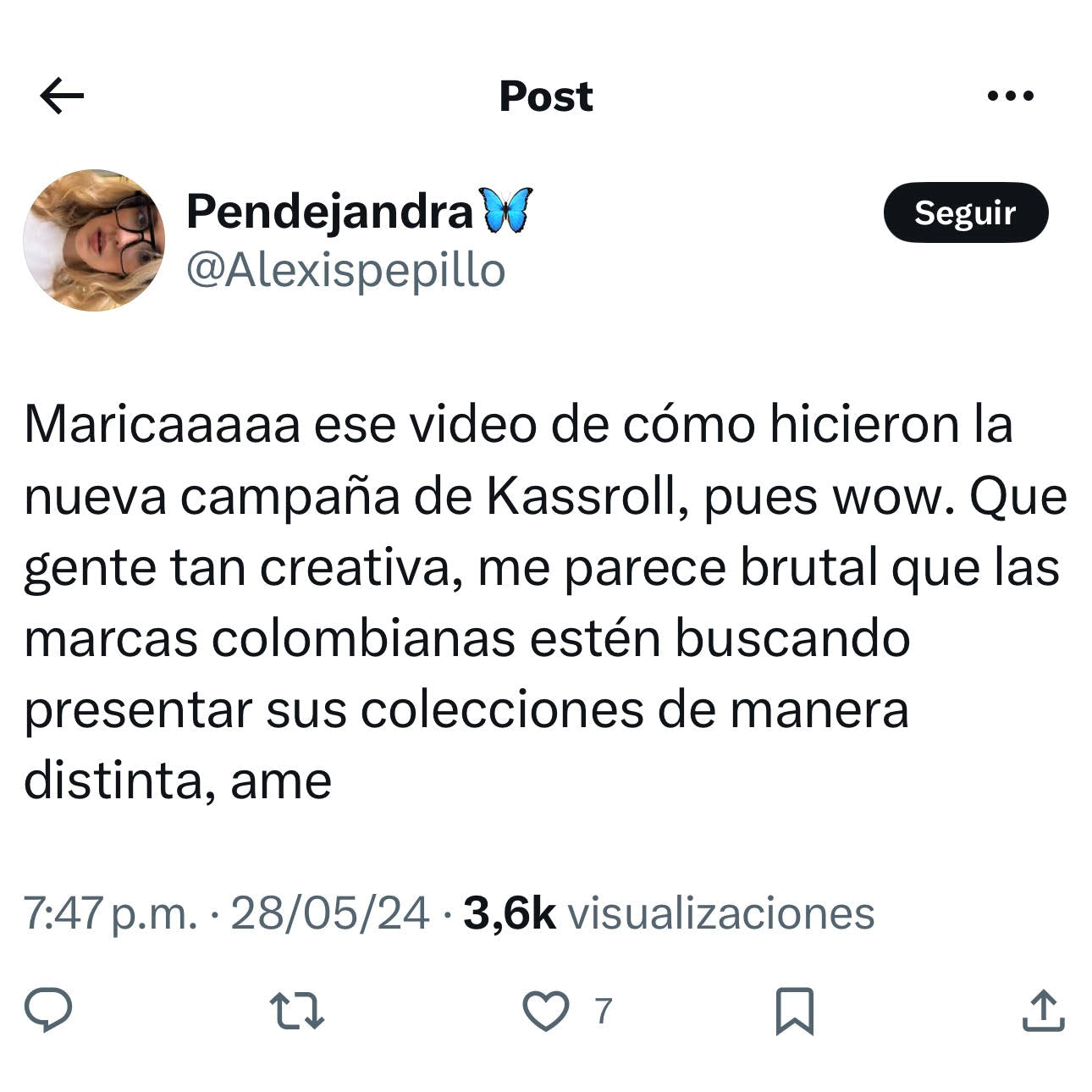Click the blue butterfly emoji beside the name

(507, 211)
